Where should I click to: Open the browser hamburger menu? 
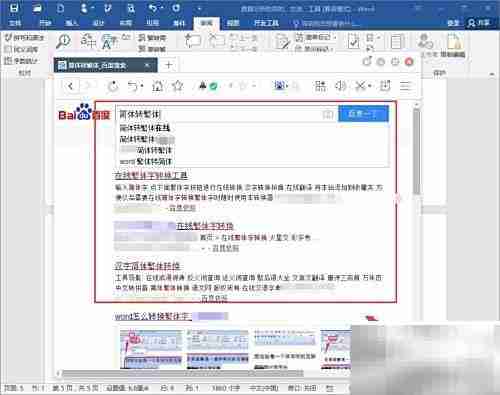pos(405,86)
